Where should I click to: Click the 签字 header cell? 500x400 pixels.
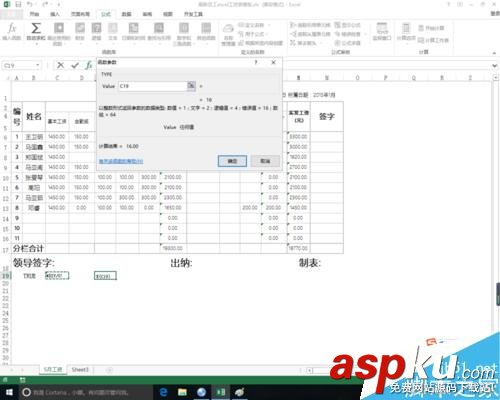[327, 116]
